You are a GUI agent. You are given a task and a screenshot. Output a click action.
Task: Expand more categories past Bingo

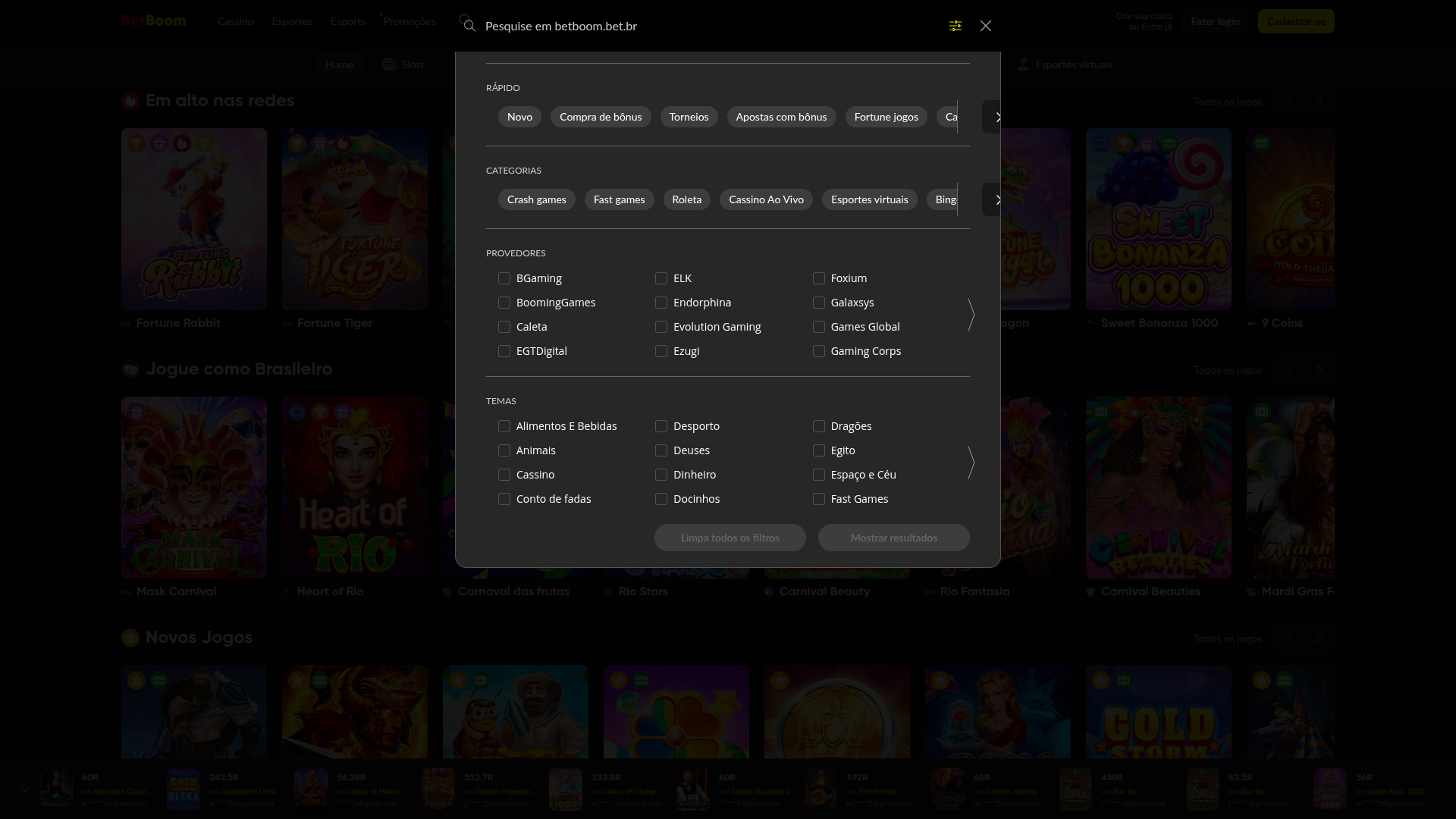[998, 199]
